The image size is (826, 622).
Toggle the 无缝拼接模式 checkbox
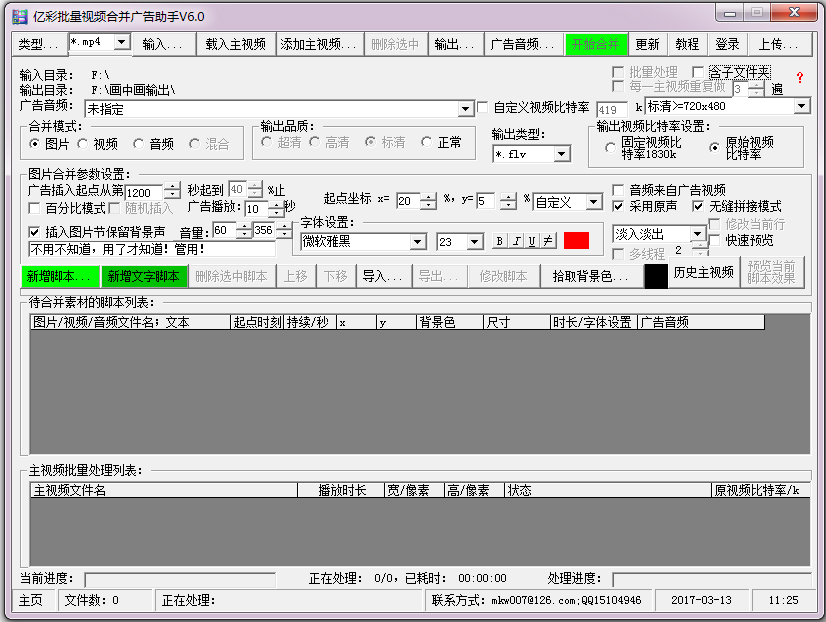pyautogui.click(x=699, y=206)
